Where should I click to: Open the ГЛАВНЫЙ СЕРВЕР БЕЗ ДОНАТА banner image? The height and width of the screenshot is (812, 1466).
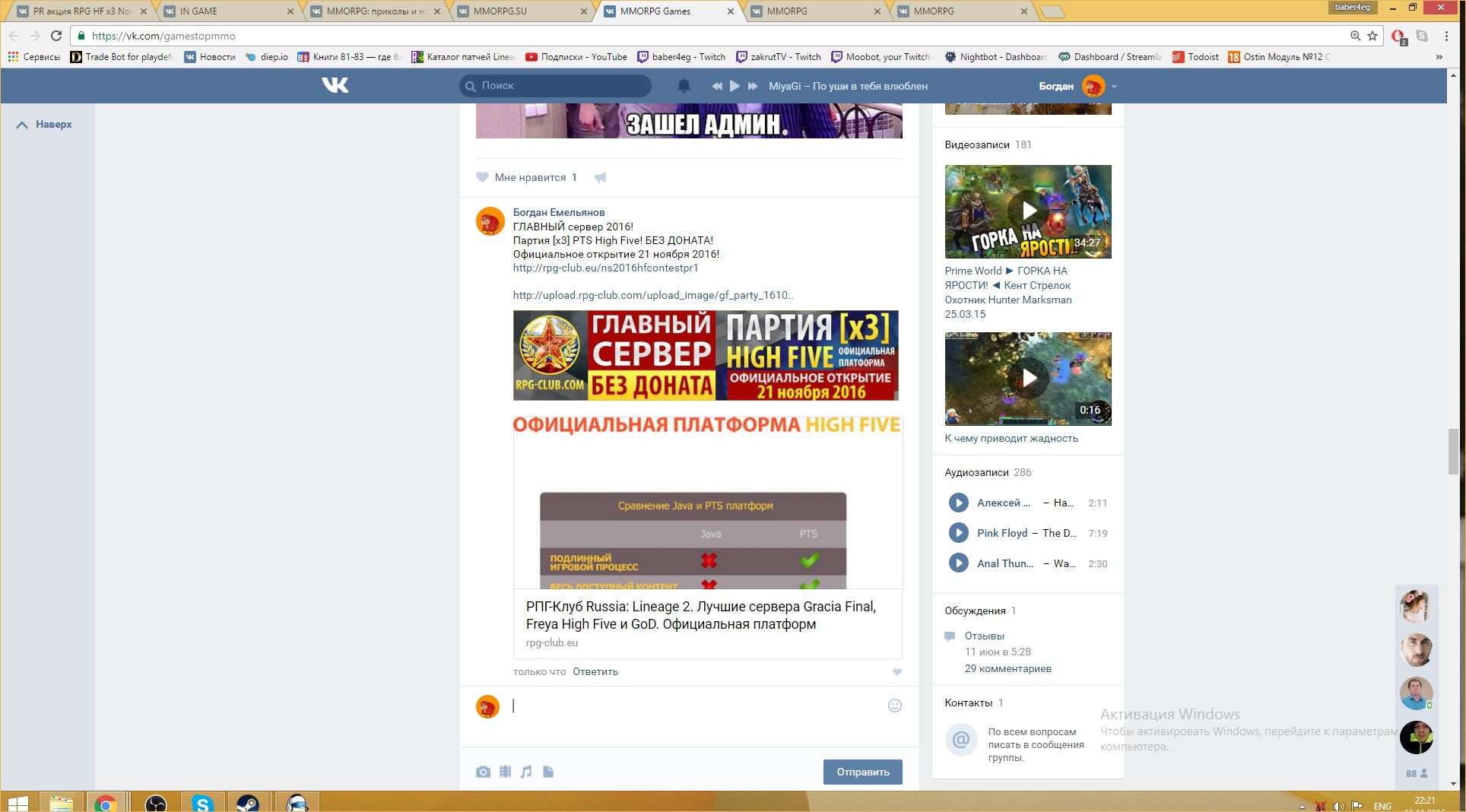(x=706, y=355)
